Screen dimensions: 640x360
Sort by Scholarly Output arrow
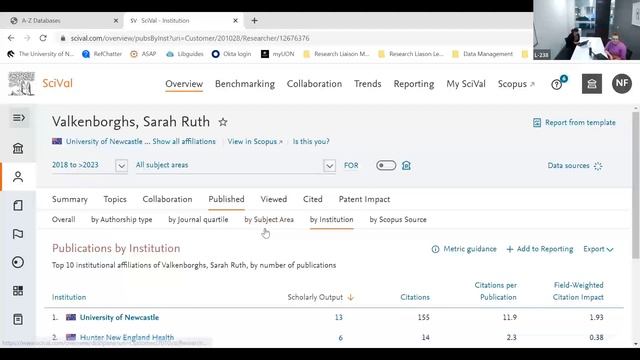[351, 297]
